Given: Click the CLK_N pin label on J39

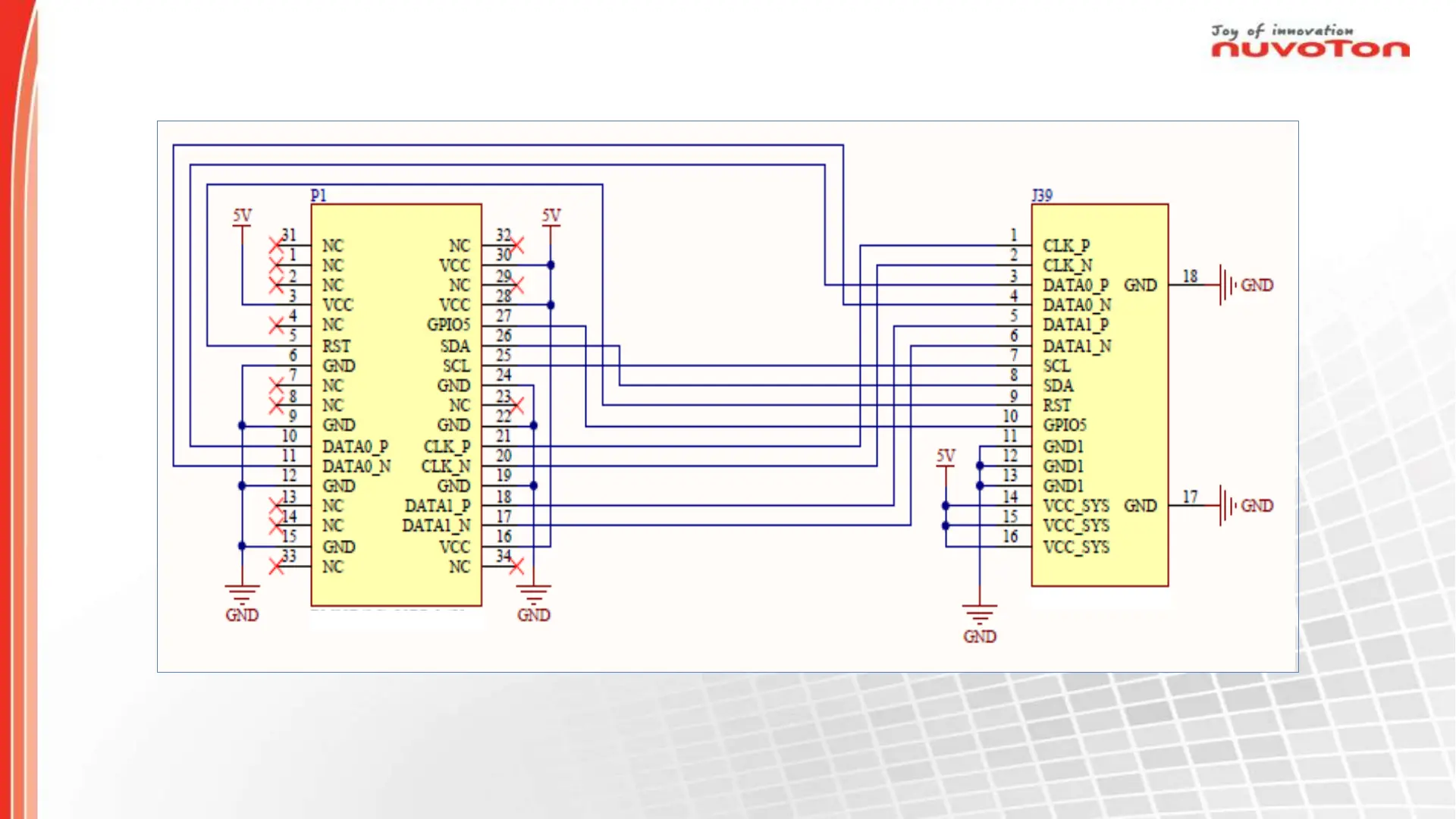Looking at the screenshot, I should click(1068, 265).
